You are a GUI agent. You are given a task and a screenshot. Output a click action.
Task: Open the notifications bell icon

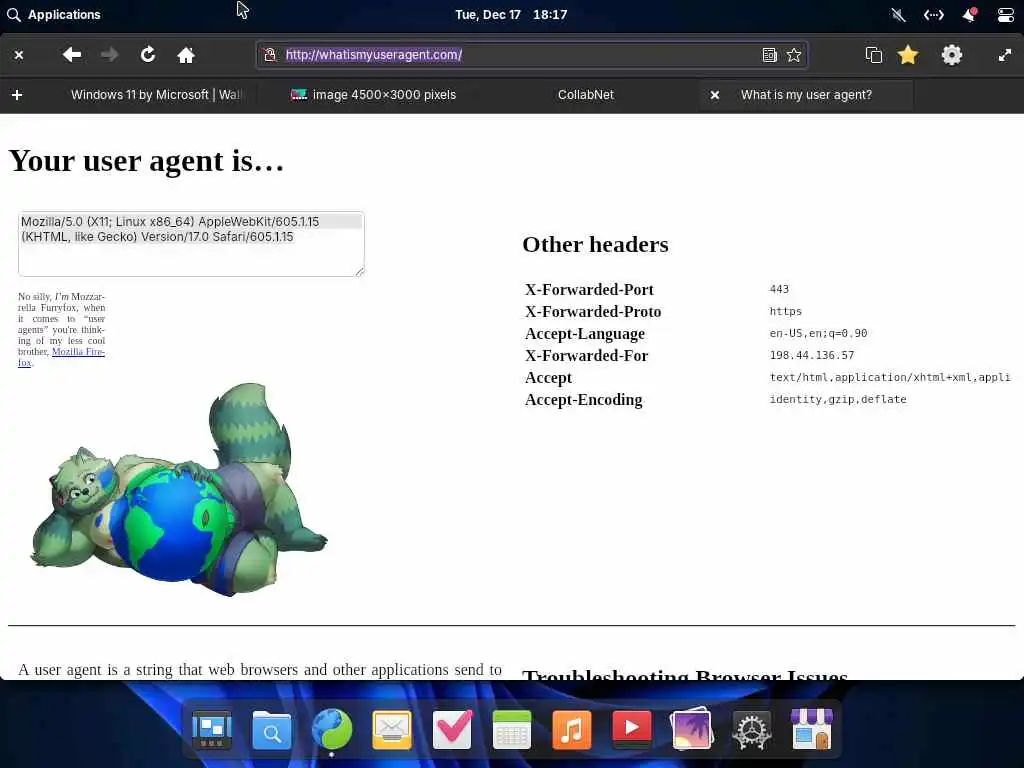pos(970,14)
